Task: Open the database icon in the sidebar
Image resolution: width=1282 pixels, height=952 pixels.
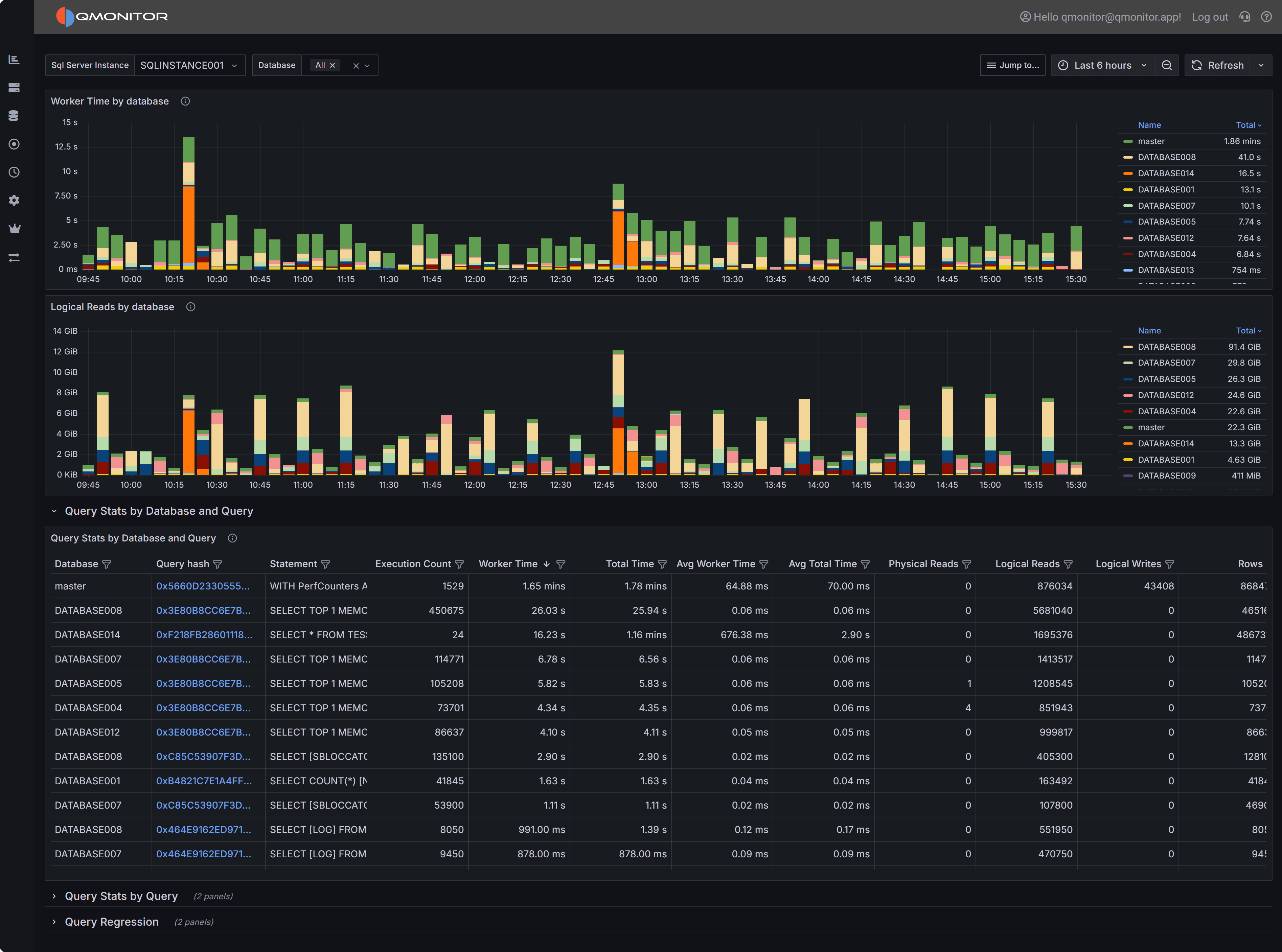Action: (x=14, y=115)
